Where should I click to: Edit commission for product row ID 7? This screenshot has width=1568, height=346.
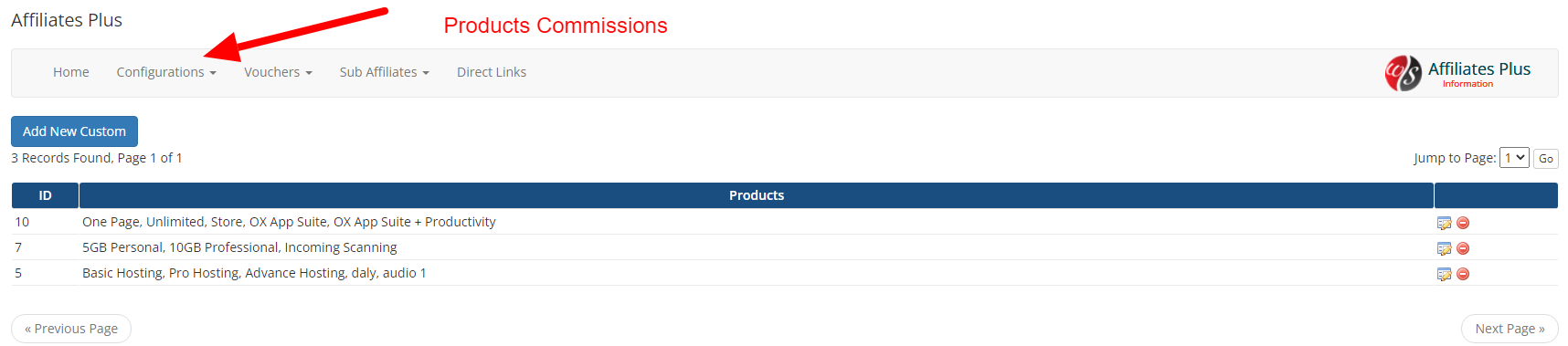(1444, 248)
